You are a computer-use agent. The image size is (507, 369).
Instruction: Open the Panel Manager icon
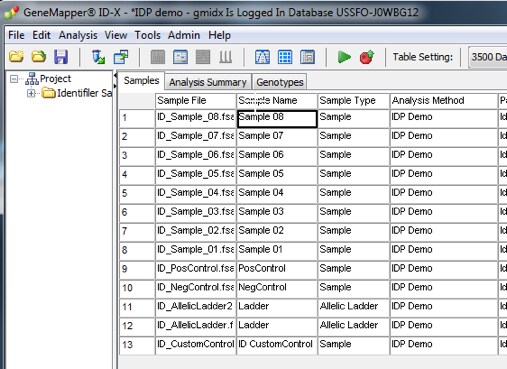262,57
